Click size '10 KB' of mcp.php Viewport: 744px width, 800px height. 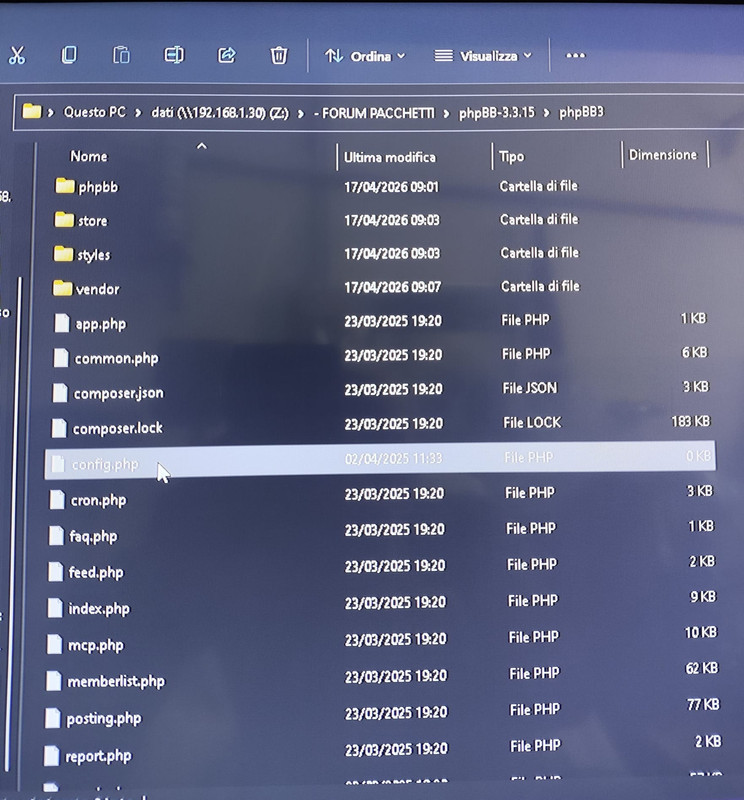point(701,632)
